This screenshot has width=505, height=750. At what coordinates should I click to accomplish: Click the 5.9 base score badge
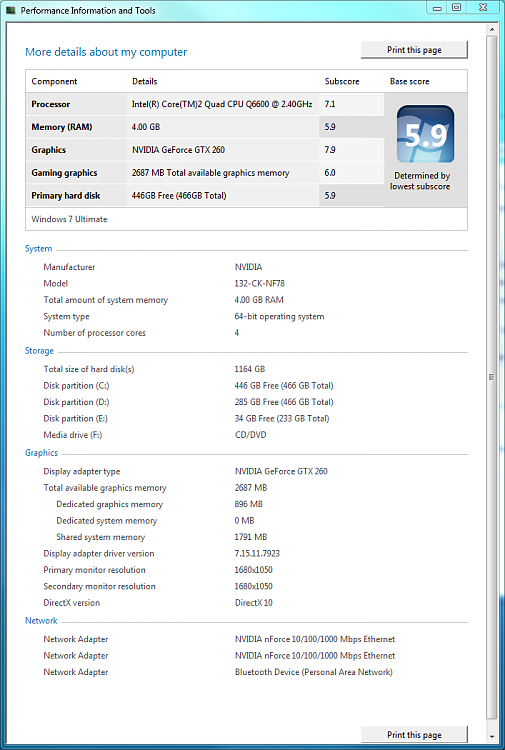pos(426,134)
